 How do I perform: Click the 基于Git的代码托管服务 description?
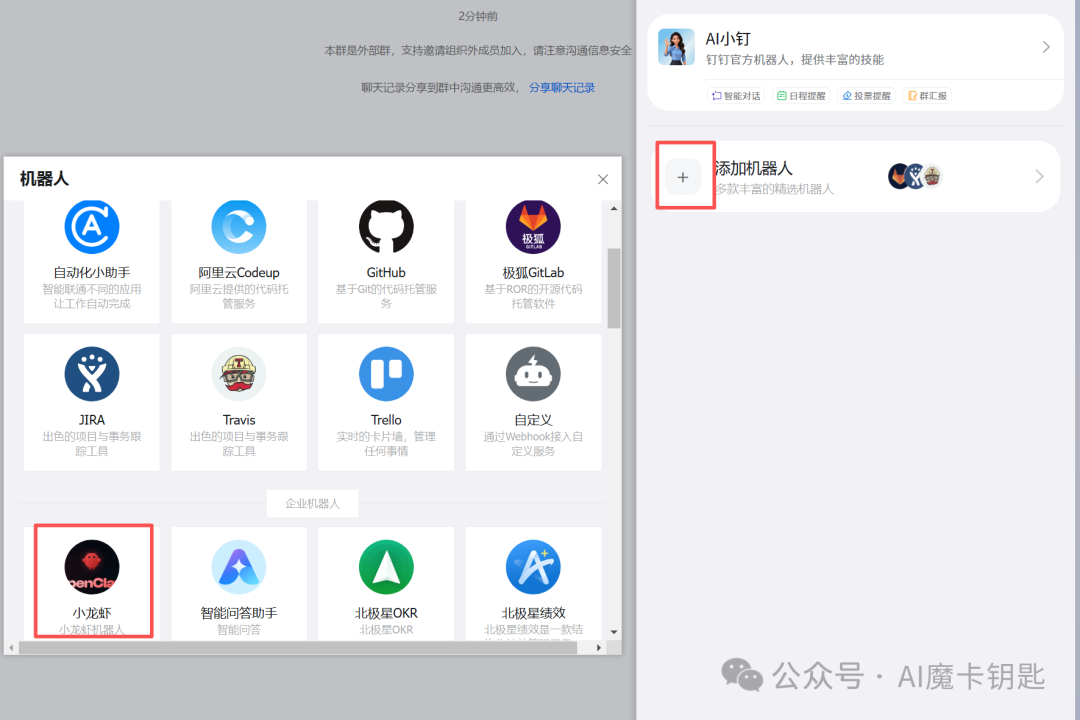(386, 296)
